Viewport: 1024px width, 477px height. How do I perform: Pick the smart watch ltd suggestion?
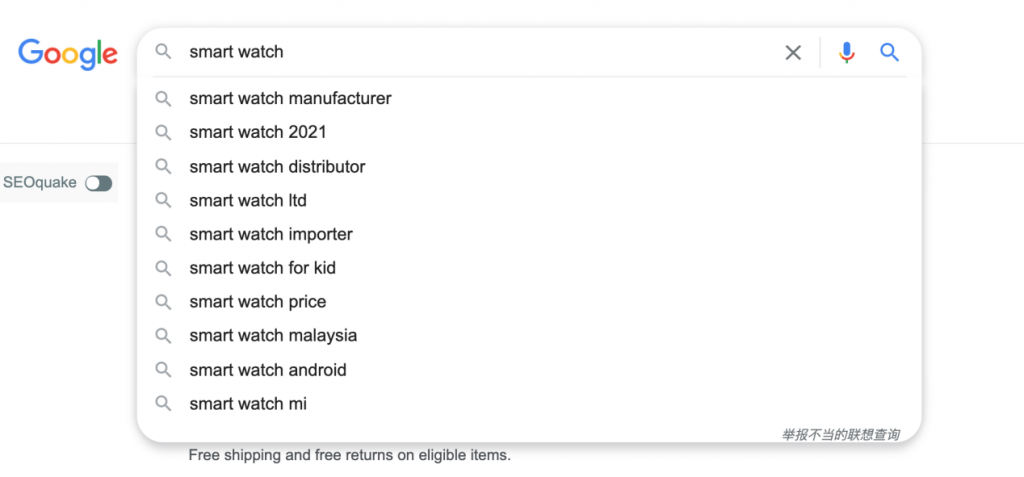(x=529, y=201)
